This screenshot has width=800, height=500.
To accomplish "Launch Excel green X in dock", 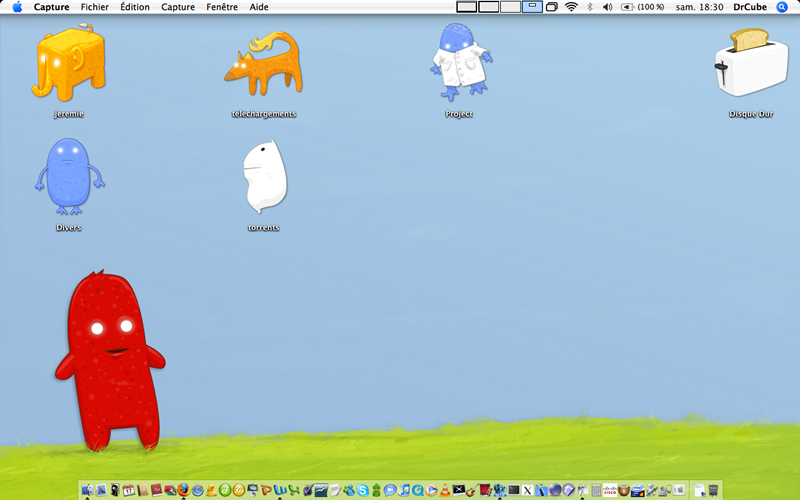I will (x=294, y=490).
